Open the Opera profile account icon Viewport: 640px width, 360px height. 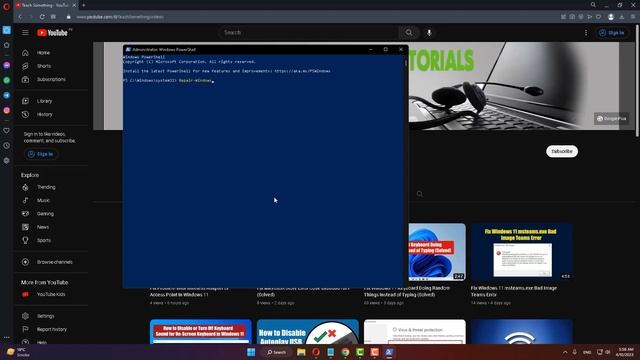611,17
